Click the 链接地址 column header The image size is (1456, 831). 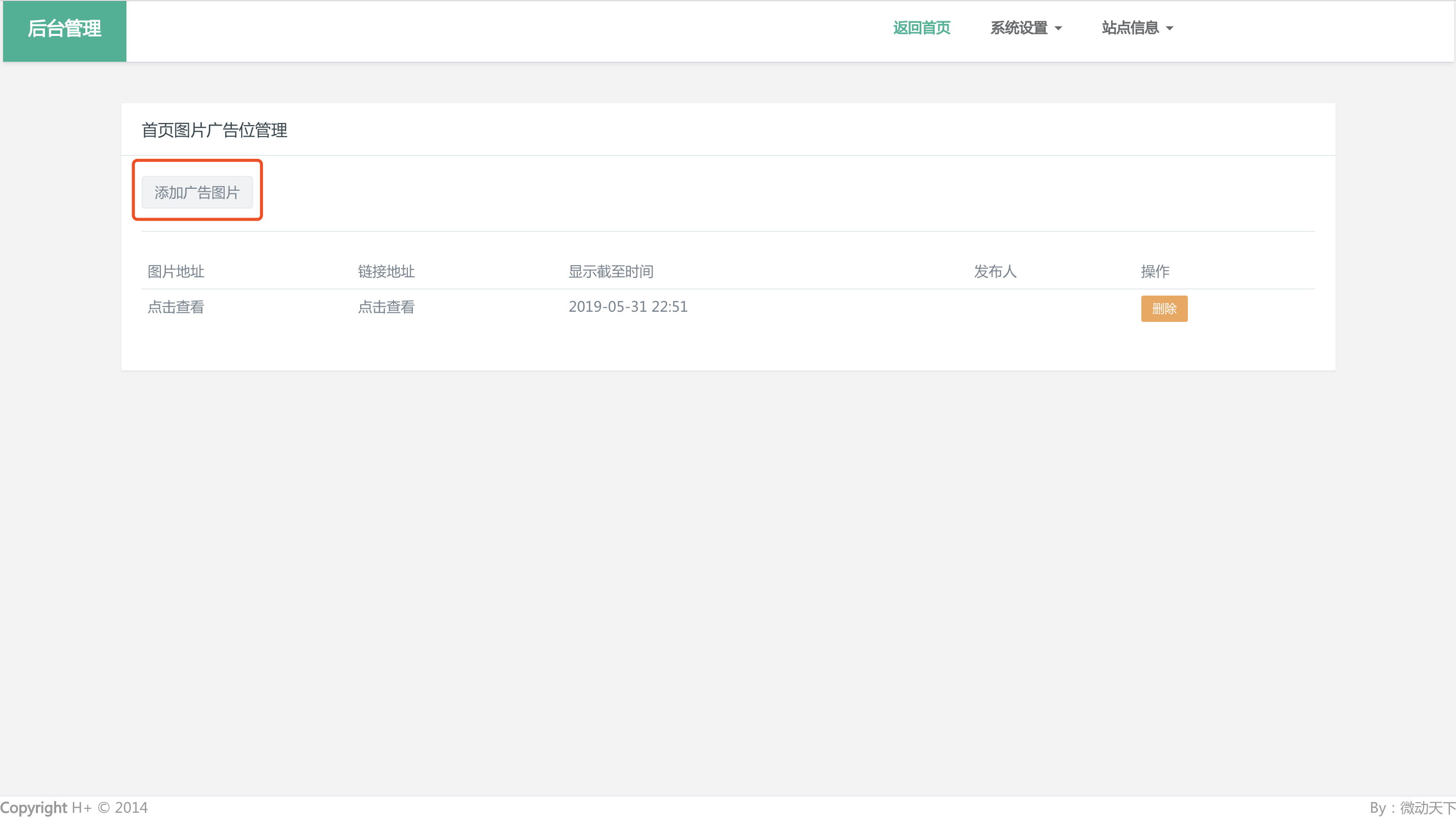click(386, 272)
